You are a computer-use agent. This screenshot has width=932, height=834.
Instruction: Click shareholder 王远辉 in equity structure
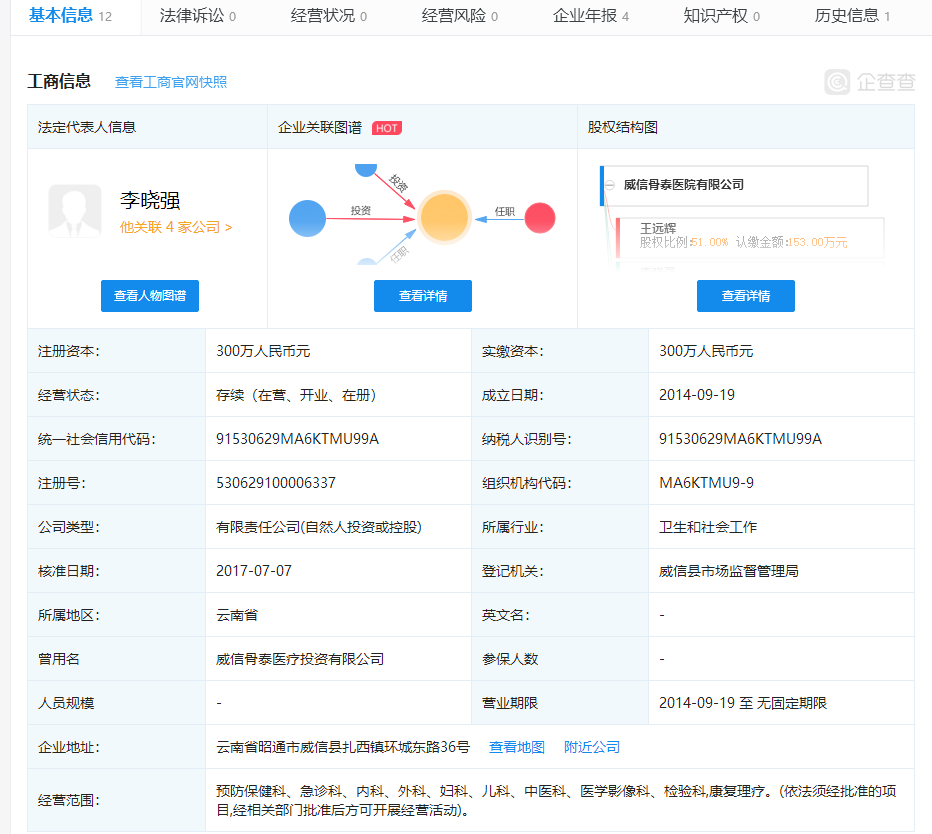(658, 228)
